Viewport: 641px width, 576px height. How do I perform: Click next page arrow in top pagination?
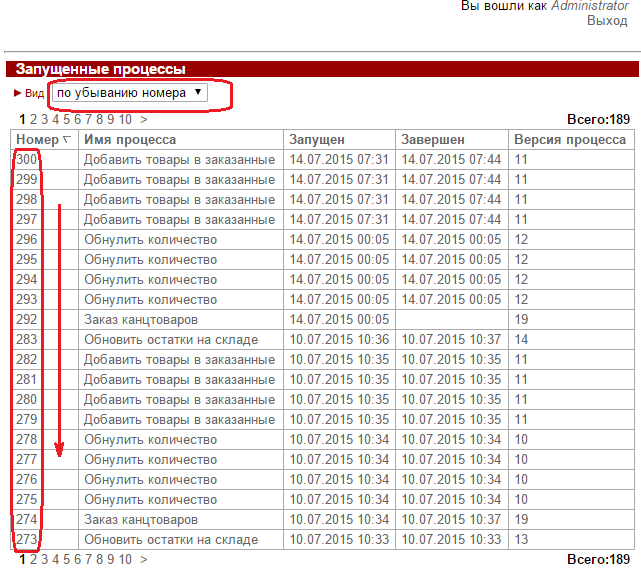click(x=143, y=119)
